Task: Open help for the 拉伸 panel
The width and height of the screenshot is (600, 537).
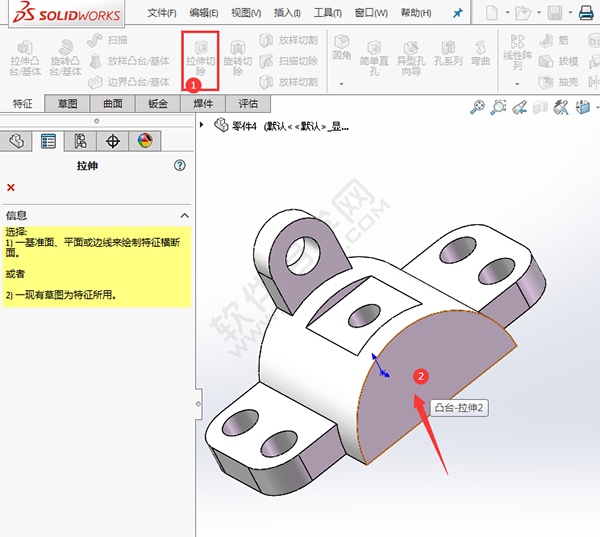Action: 179,165
